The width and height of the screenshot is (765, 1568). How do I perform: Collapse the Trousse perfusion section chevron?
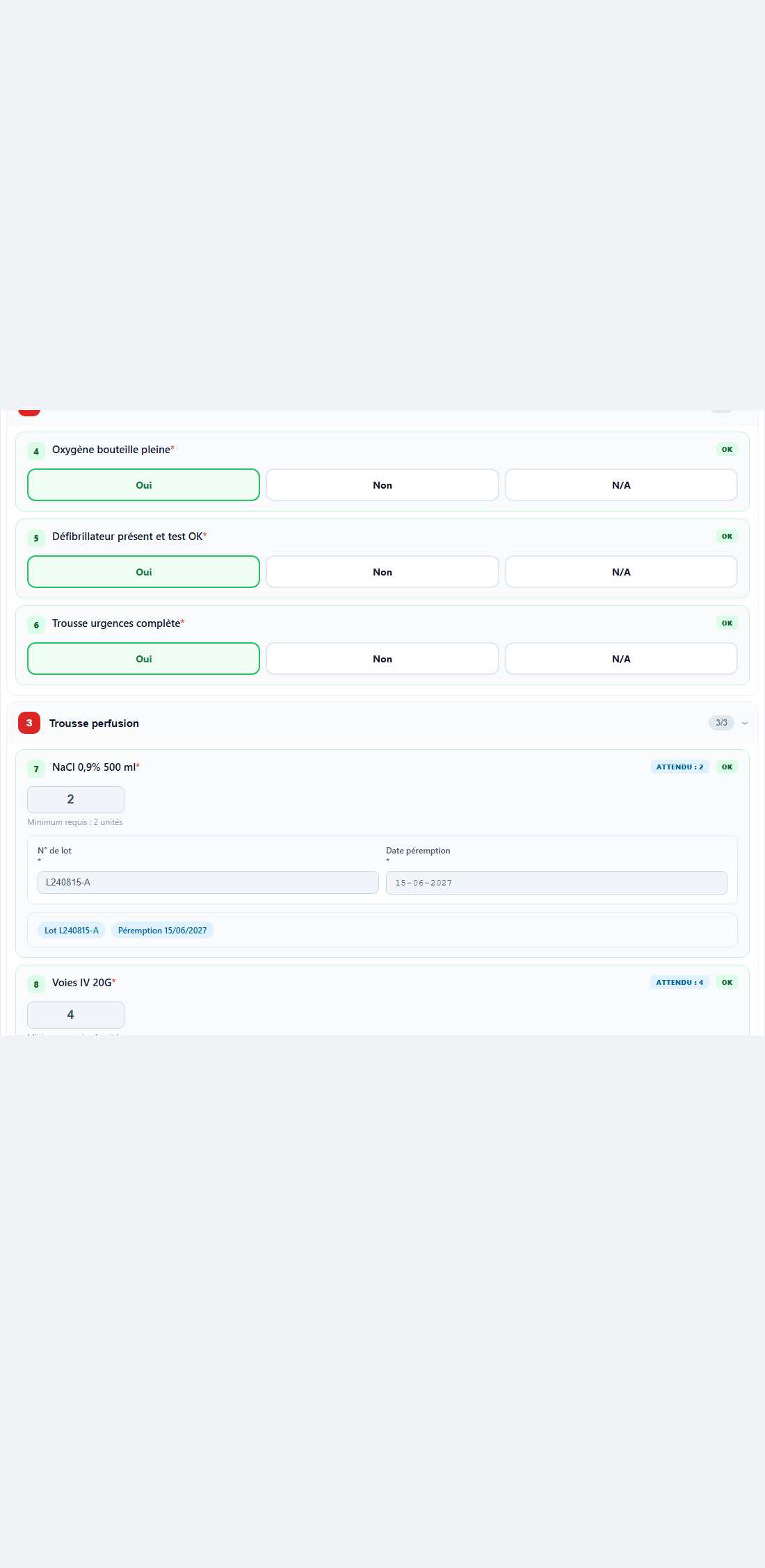pyautogui.click(x=745, y=723)
